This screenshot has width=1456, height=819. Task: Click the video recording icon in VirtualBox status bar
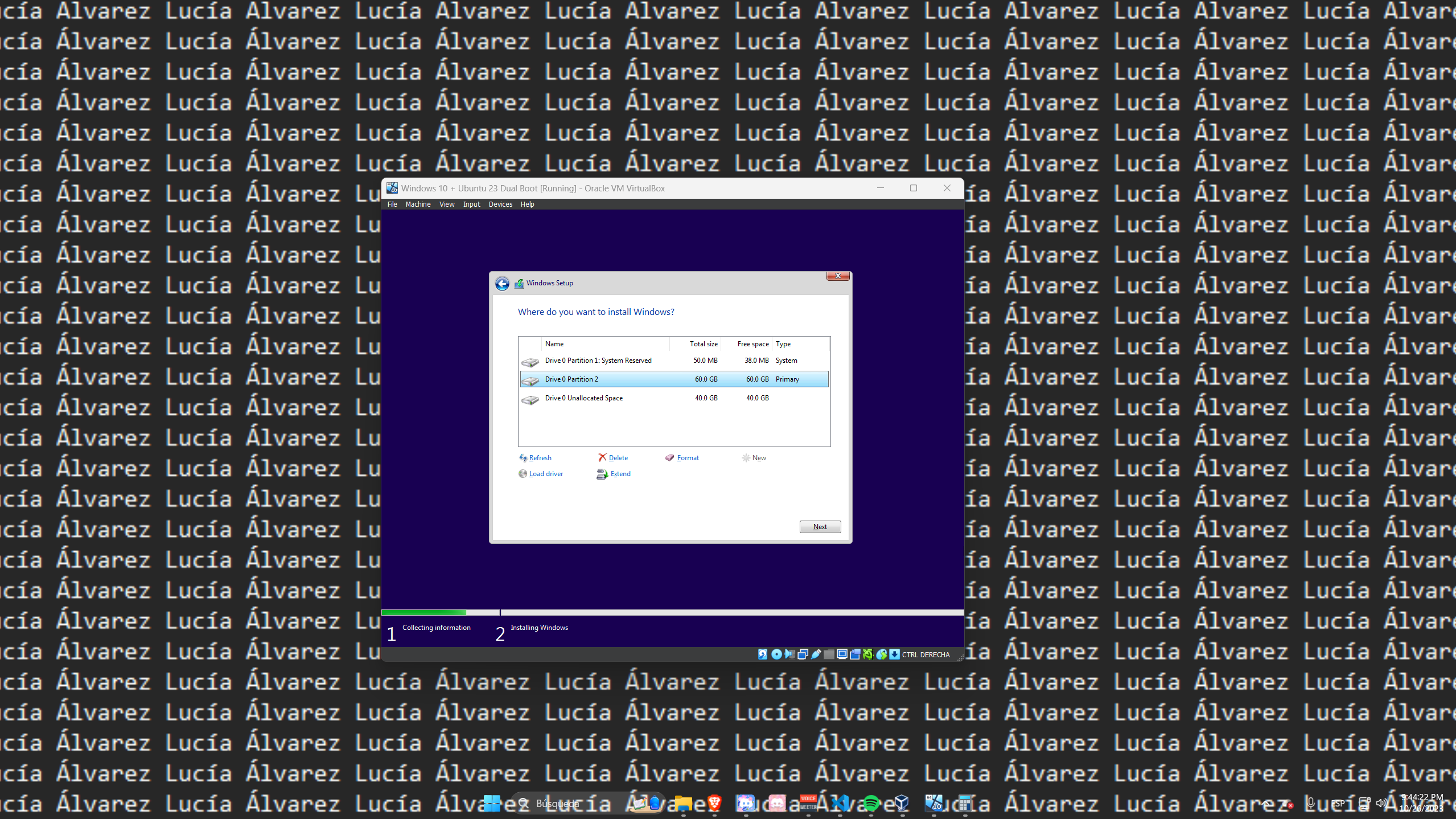(x=855, y=654)
